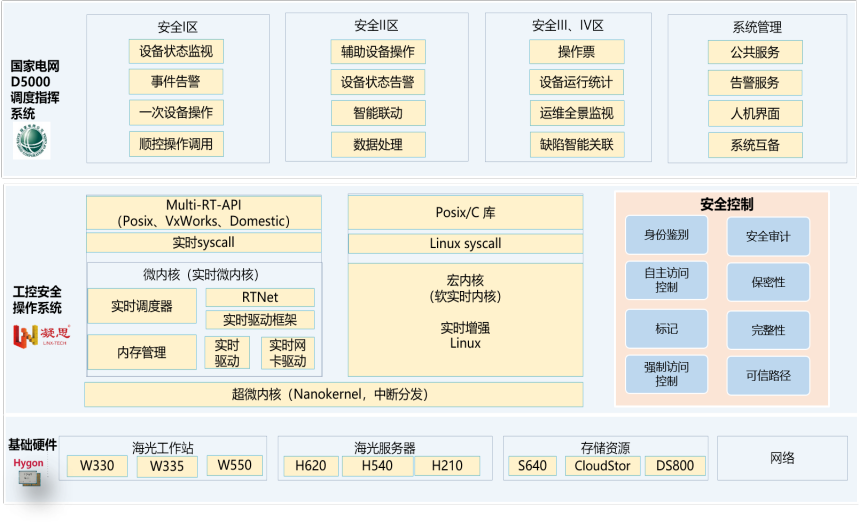
Task: Select the 人机界面 block
Action: [754, 113]
